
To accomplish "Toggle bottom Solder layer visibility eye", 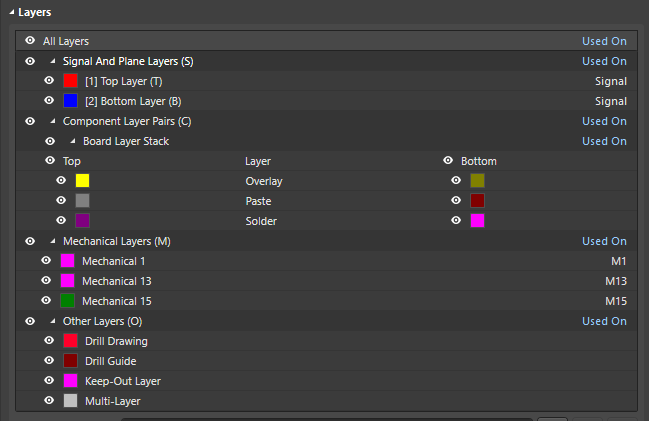I will tap(456, 220).
